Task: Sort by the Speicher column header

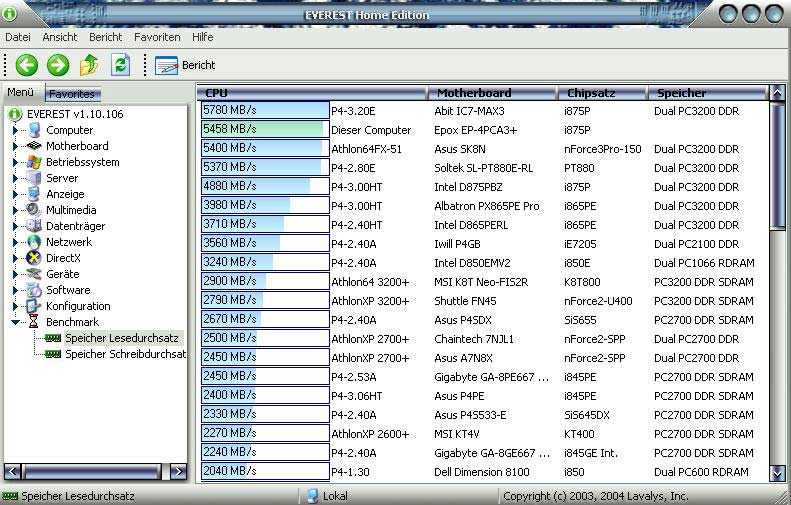Action: [x=707, y=93]
